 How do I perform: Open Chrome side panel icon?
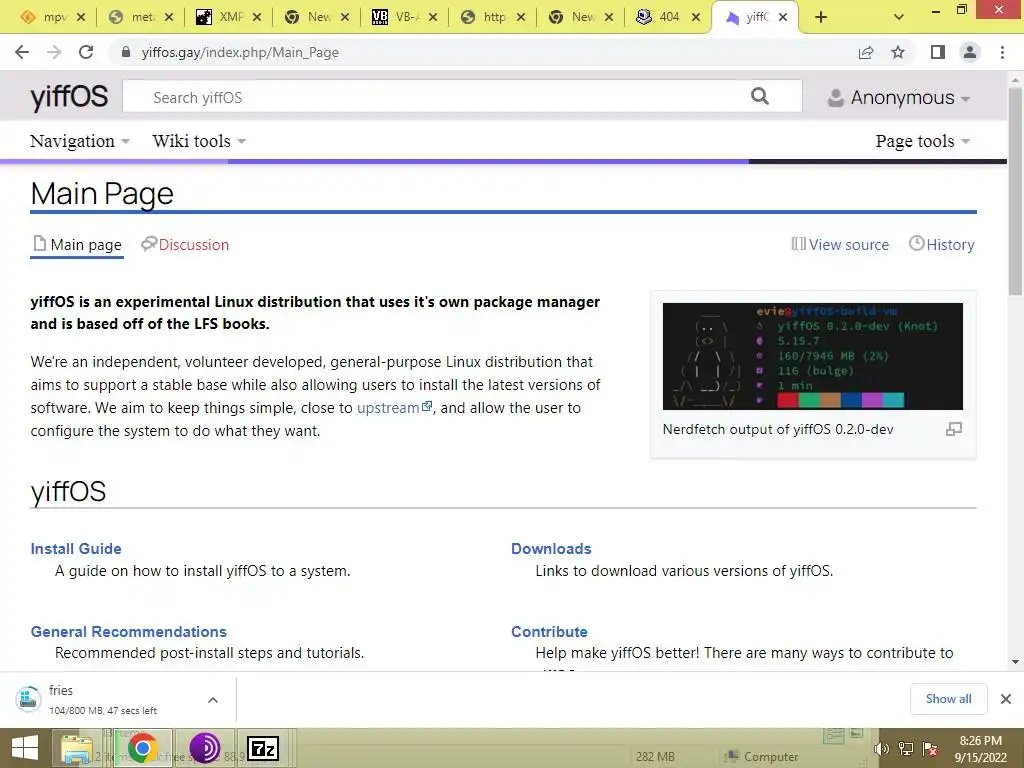pos(938,52)
